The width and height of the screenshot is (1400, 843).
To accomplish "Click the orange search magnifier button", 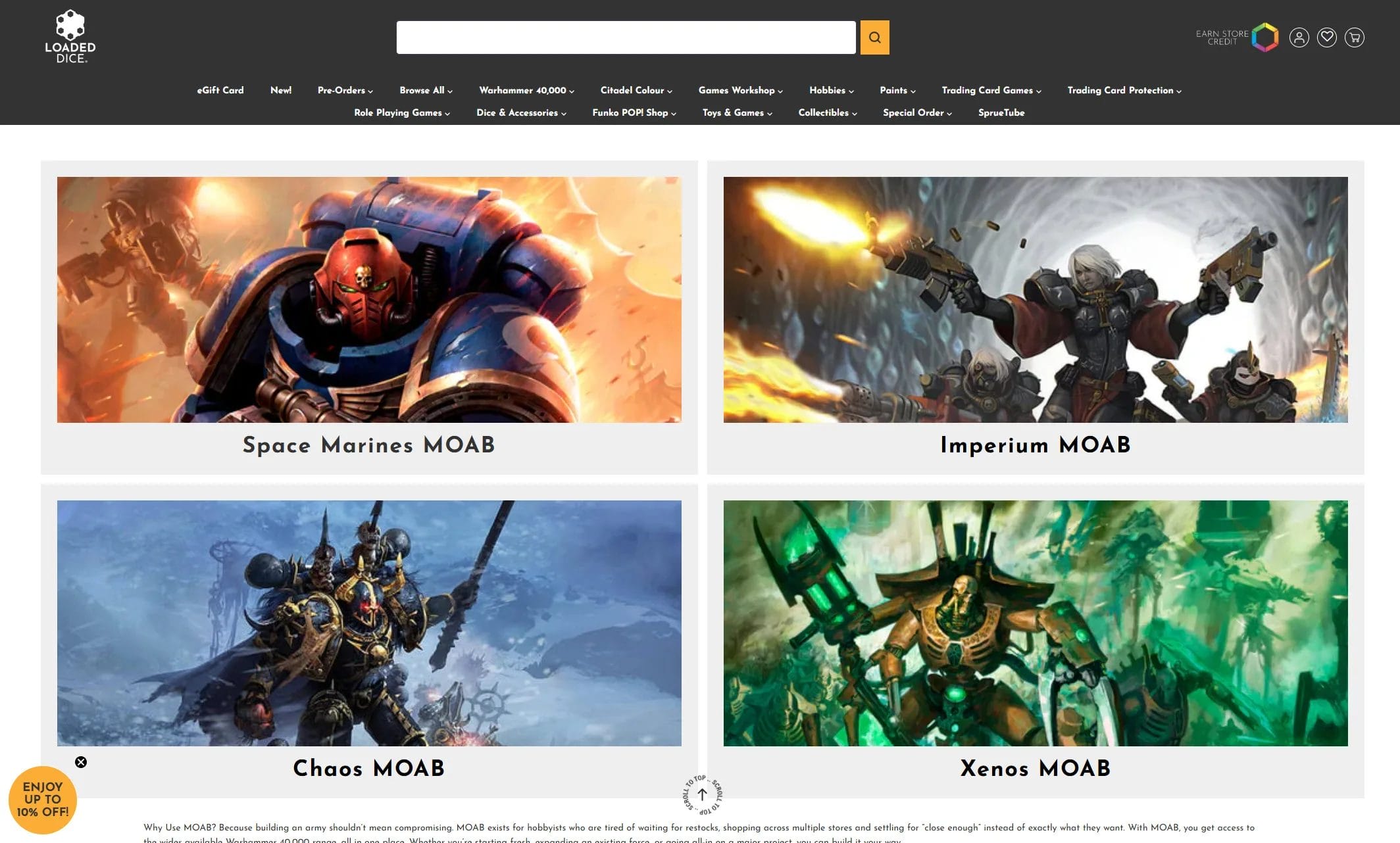I will 874,37.
